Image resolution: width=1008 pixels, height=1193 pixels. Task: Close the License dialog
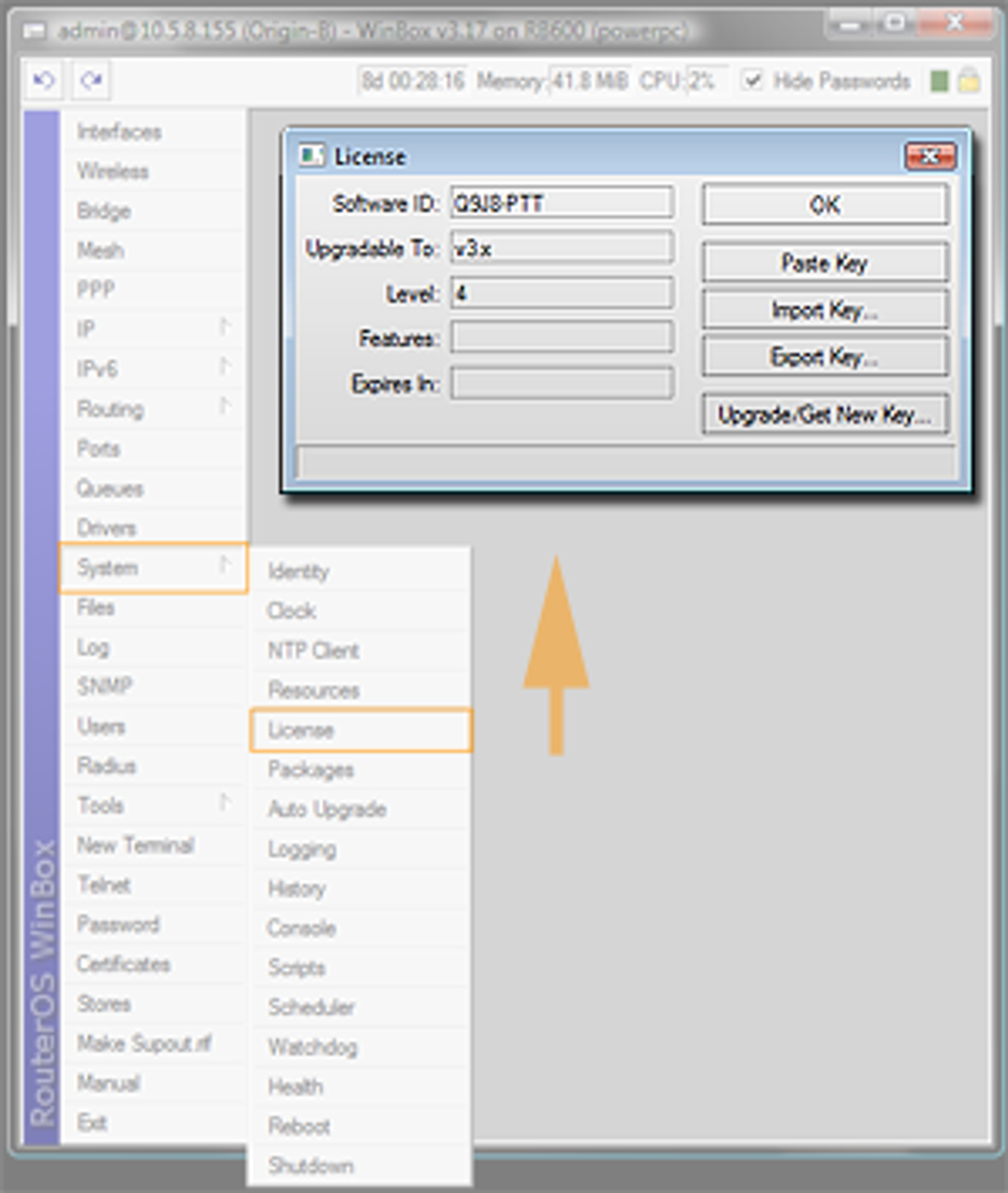click(930, 155)
